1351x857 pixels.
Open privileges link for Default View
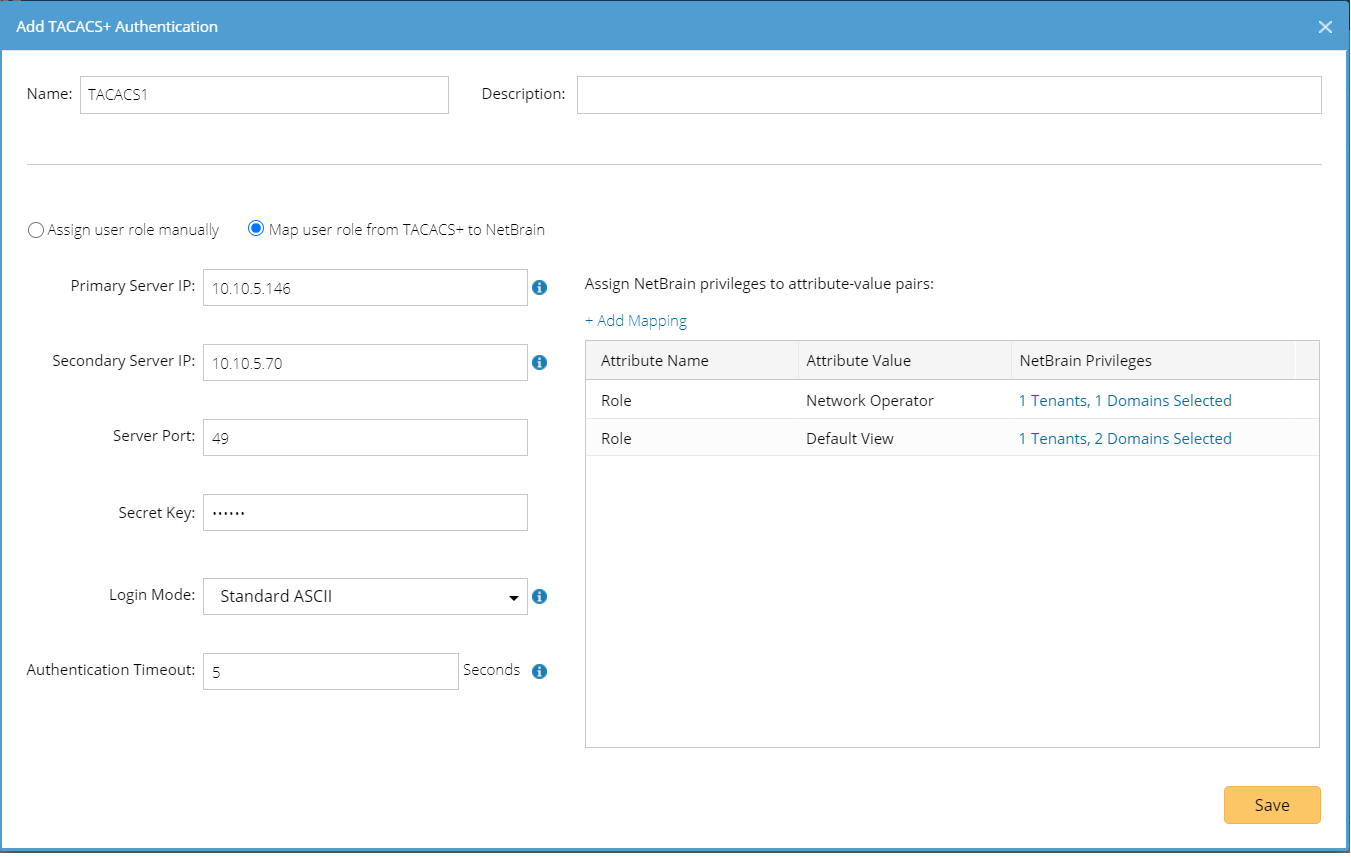pos(1125,438)
